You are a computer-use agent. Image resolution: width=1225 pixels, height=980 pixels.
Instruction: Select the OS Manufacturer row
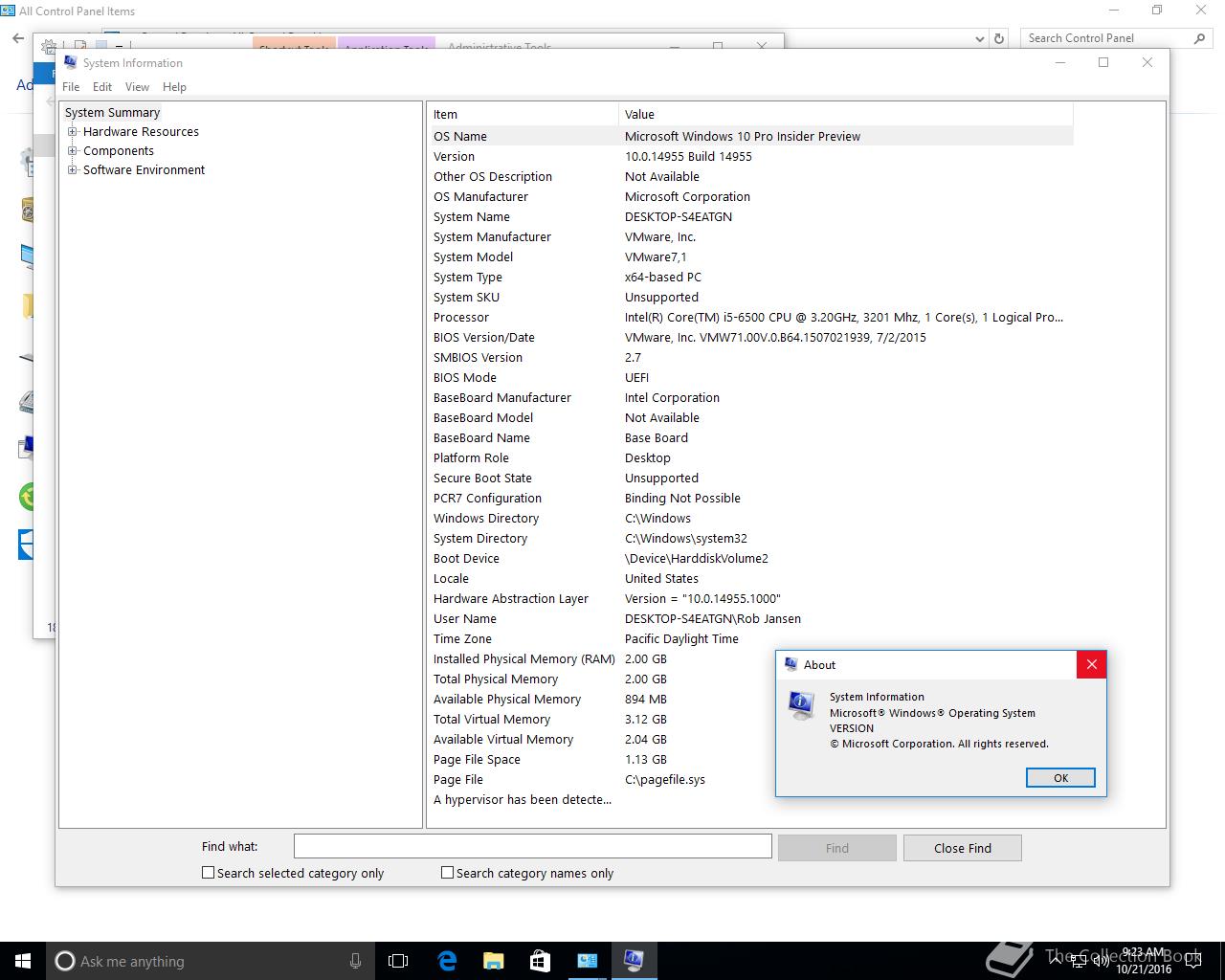[x=751, y=197]
